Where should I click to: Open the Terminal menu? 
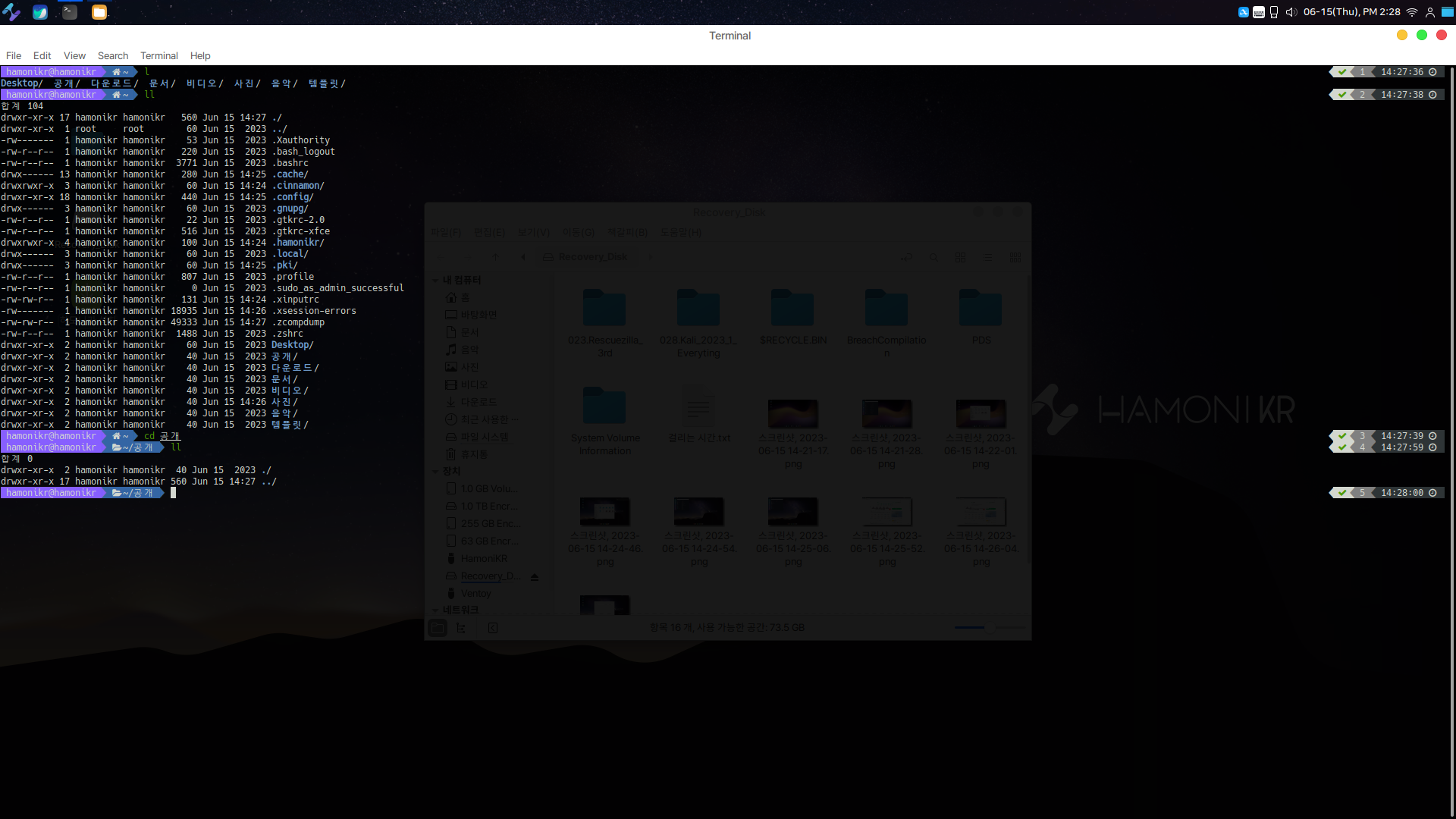158,56
